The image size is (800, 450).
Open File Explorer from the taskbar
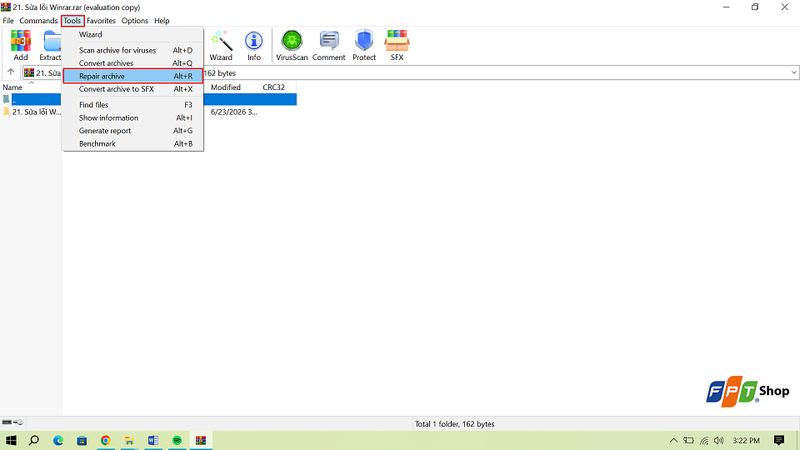[x=129, y=440]
